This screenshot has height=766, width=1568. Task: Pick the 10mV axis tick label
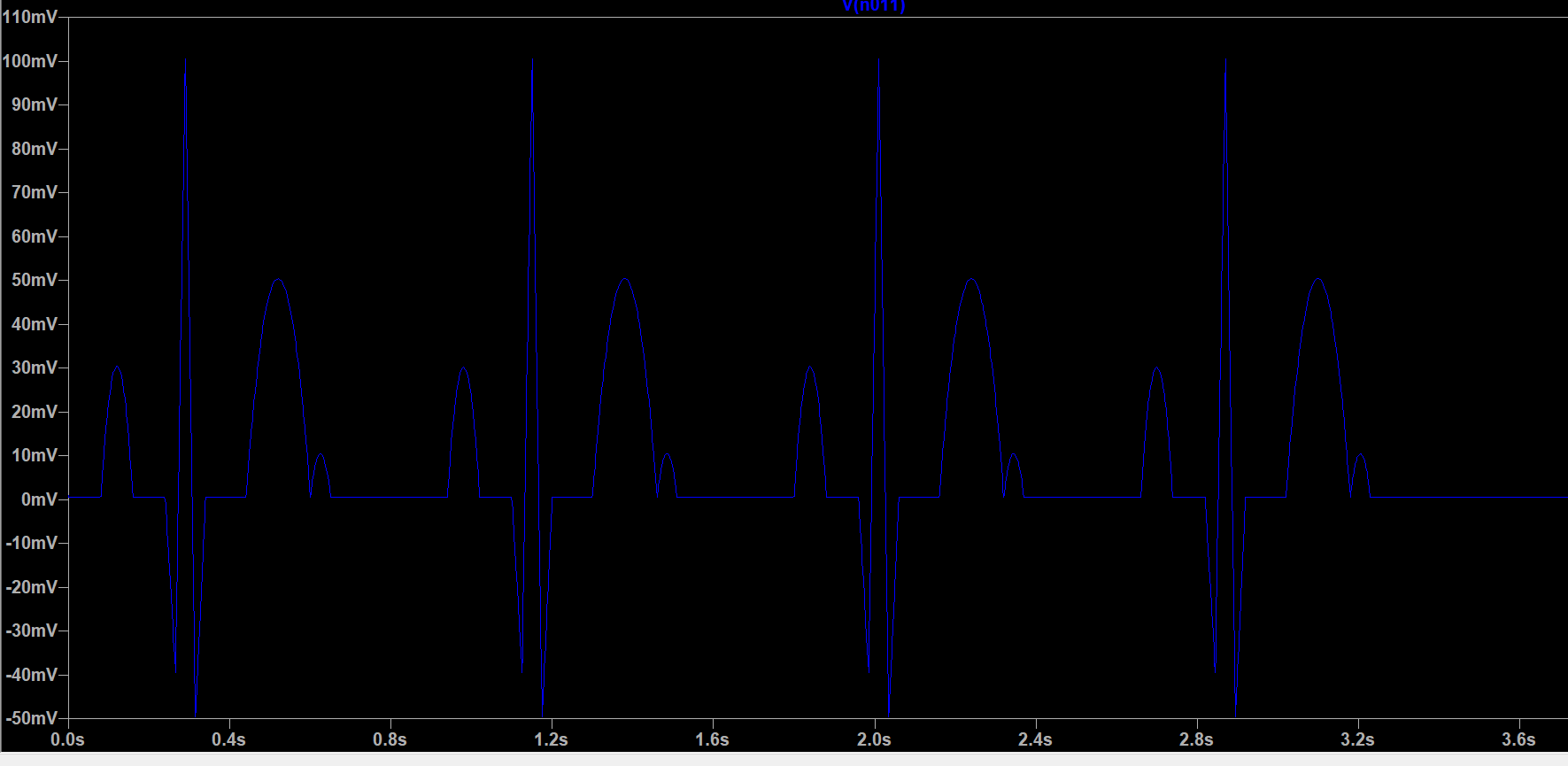coord(35,455)
